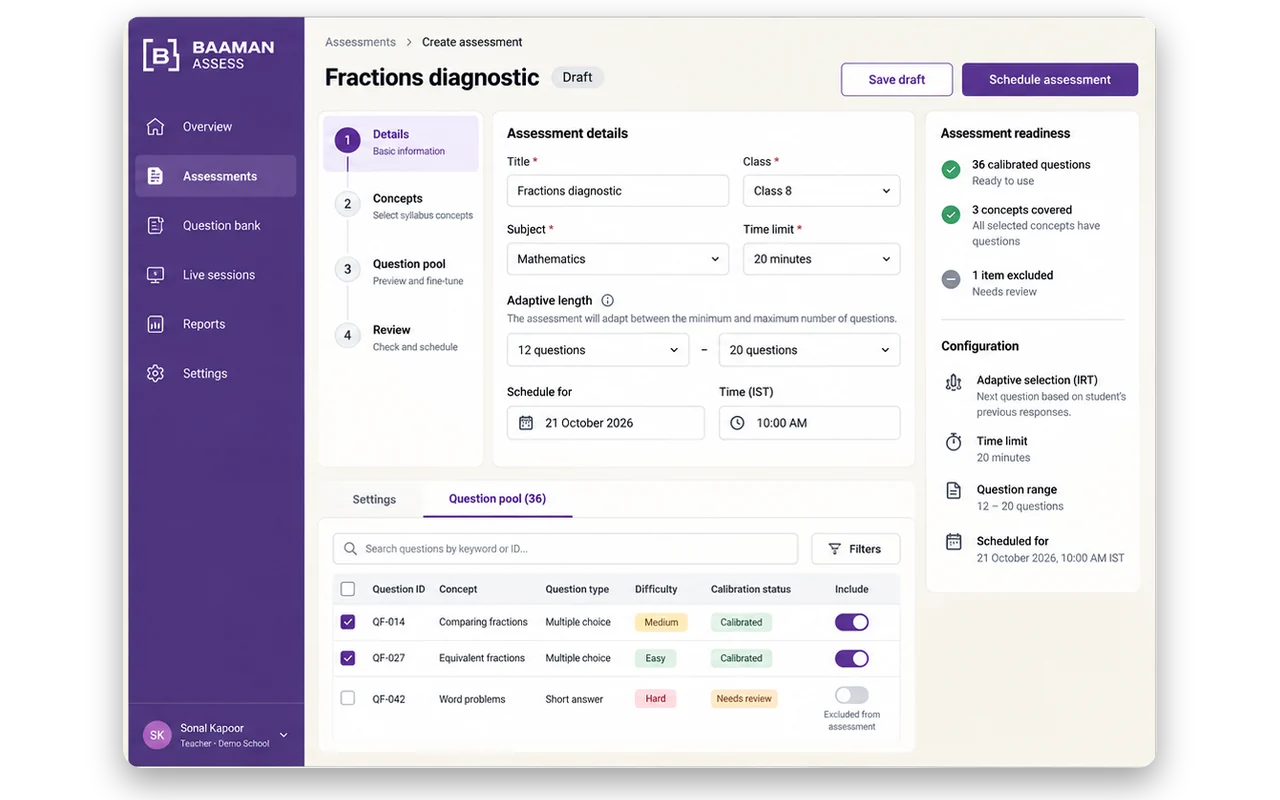Click the 1 item excluded minus icon
The width and height of the screenshot is (1280, 800).
(x=951, y=280)
